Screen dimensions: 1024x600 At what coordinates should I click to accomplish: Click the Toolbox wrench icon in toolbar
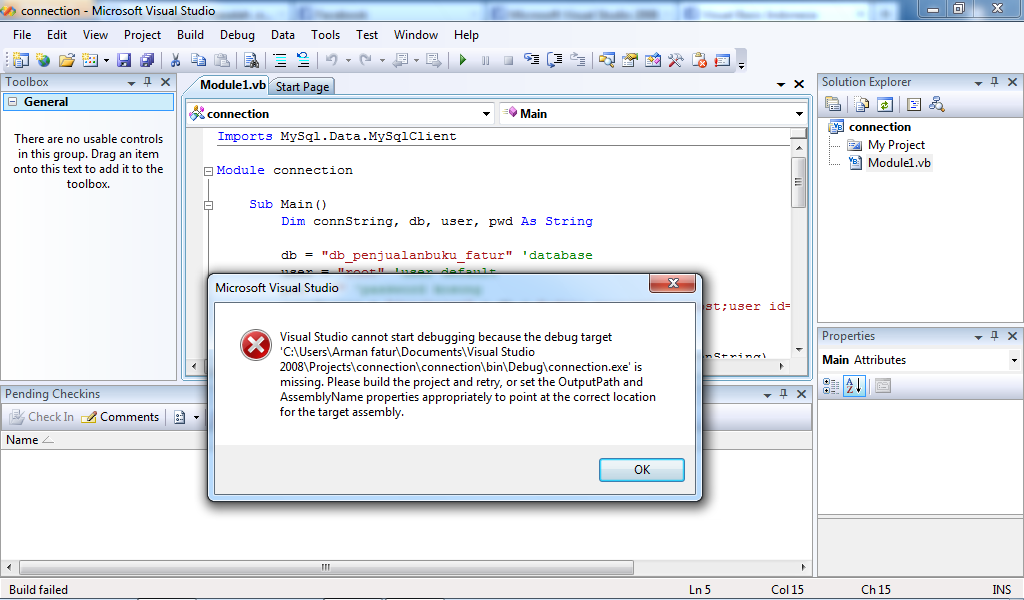click(x=675, y=60)
